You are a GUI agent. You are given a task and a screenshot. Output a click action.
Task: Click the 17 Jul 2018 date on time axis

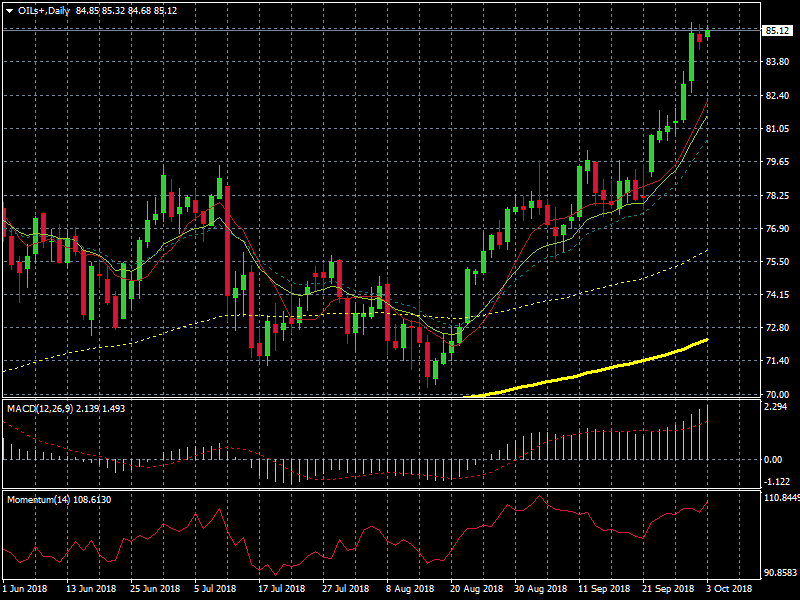point(280,588)
